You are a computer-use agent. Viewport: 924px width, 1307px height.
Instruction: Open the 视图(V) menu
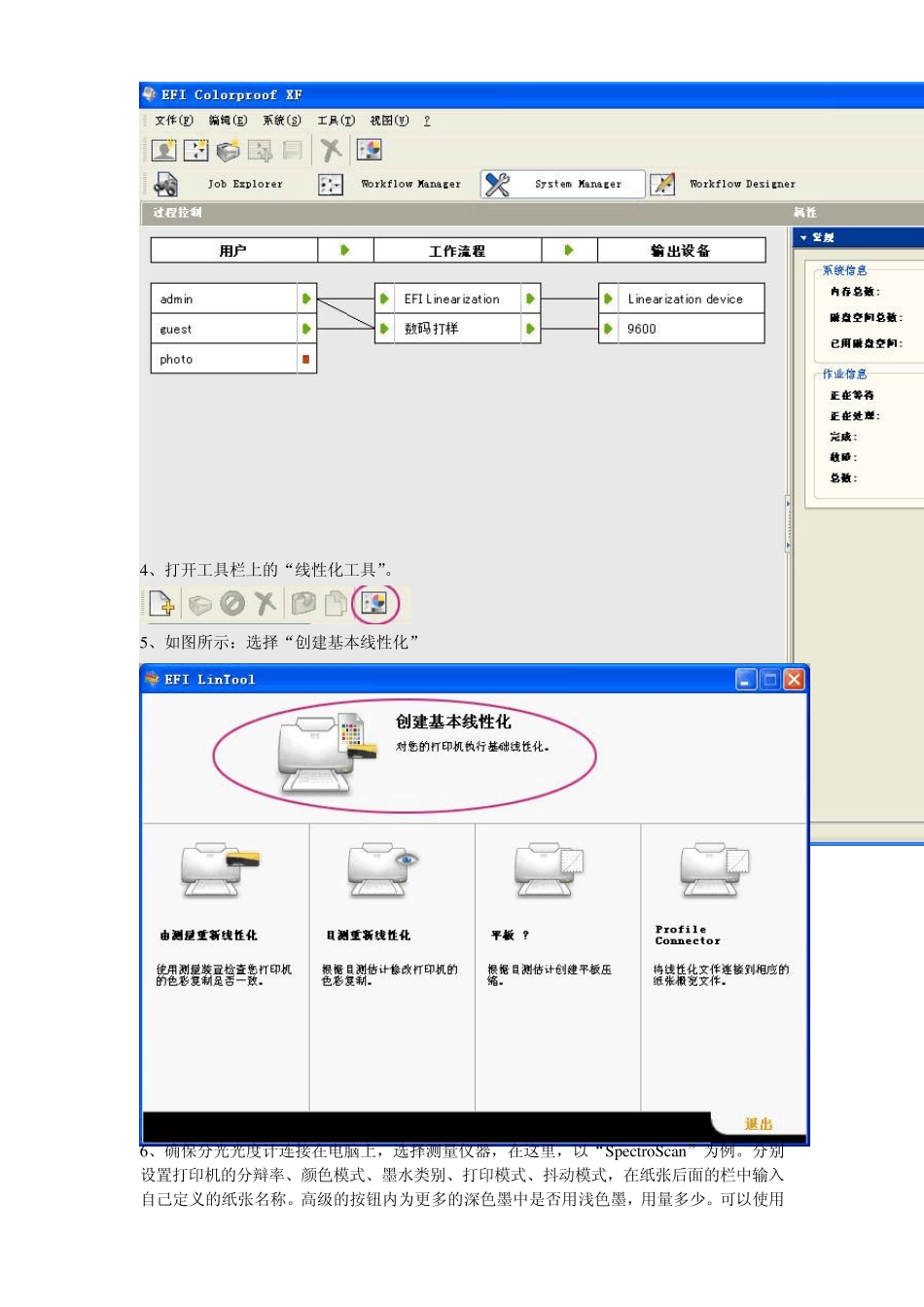[389, 121]
